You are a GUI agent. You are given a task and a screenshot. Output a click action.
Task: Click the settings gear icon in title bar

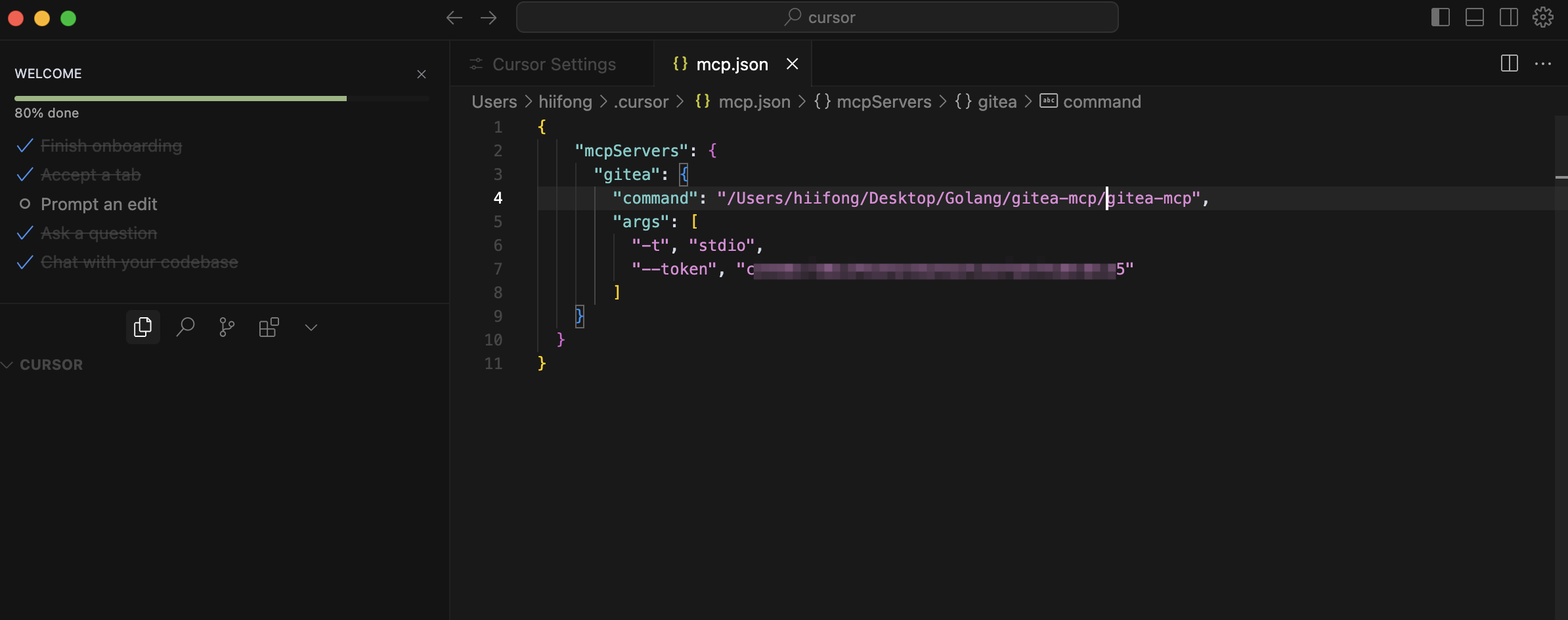point(1542,18)
